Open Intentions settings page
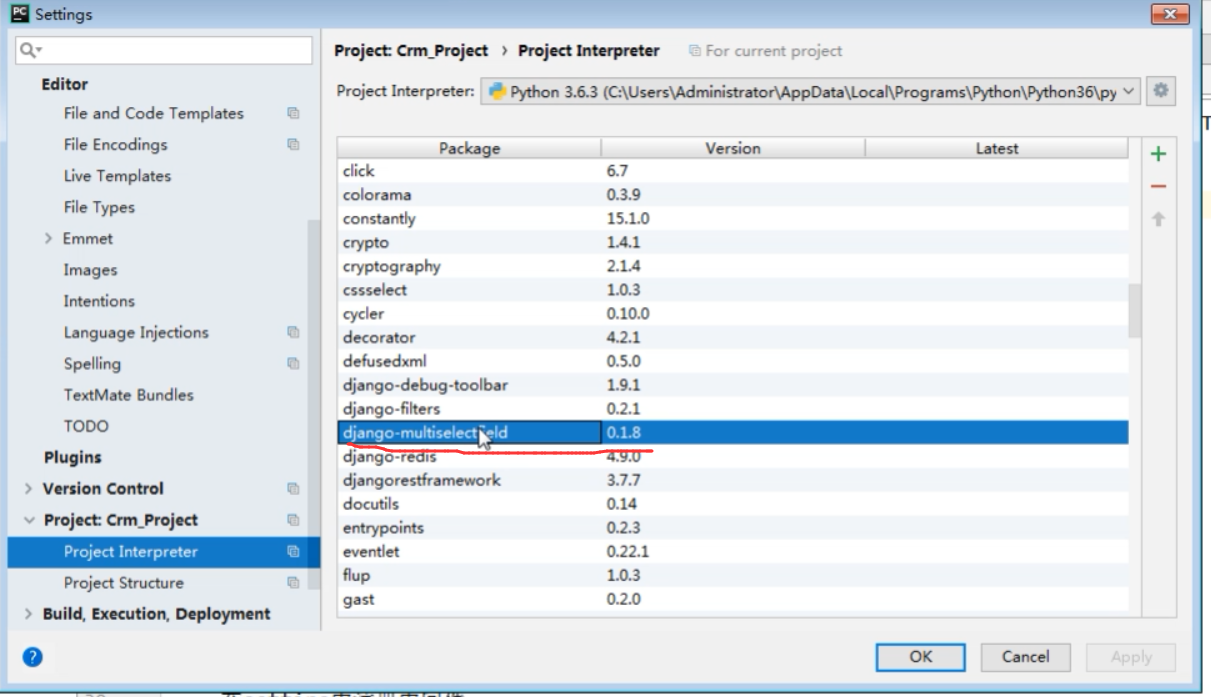Viewport: 1211px width, 697px height. pos(99,300)
